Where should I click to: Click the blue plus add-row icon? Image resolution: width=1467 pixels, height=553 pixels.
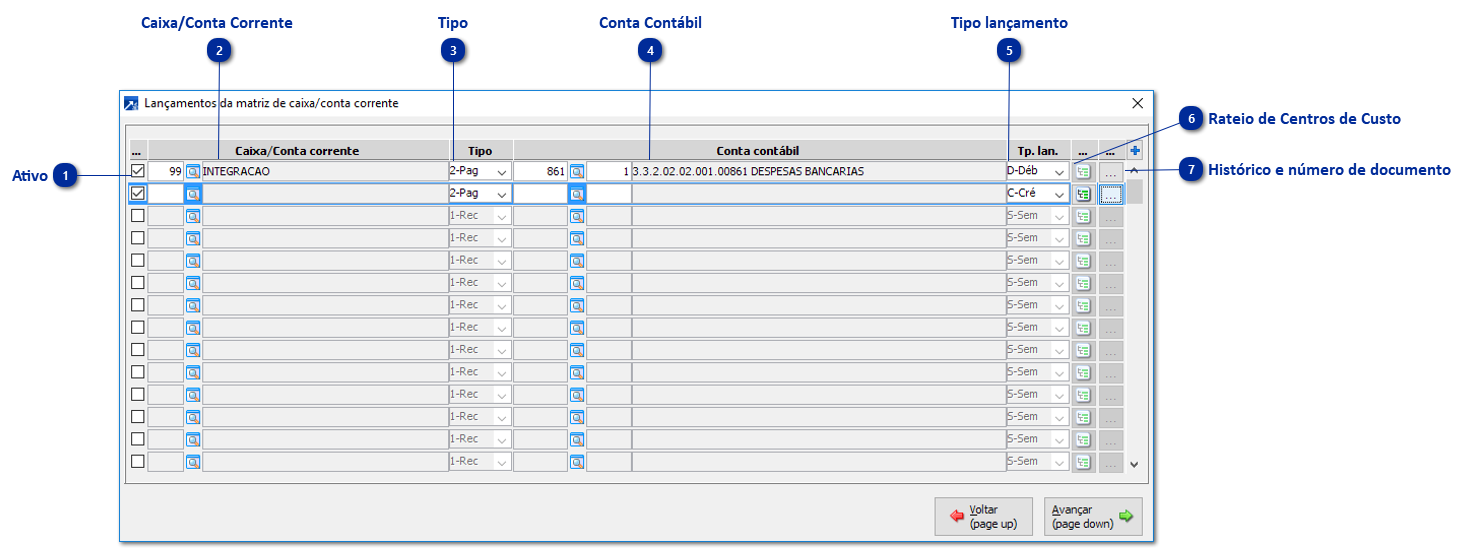1135,151
